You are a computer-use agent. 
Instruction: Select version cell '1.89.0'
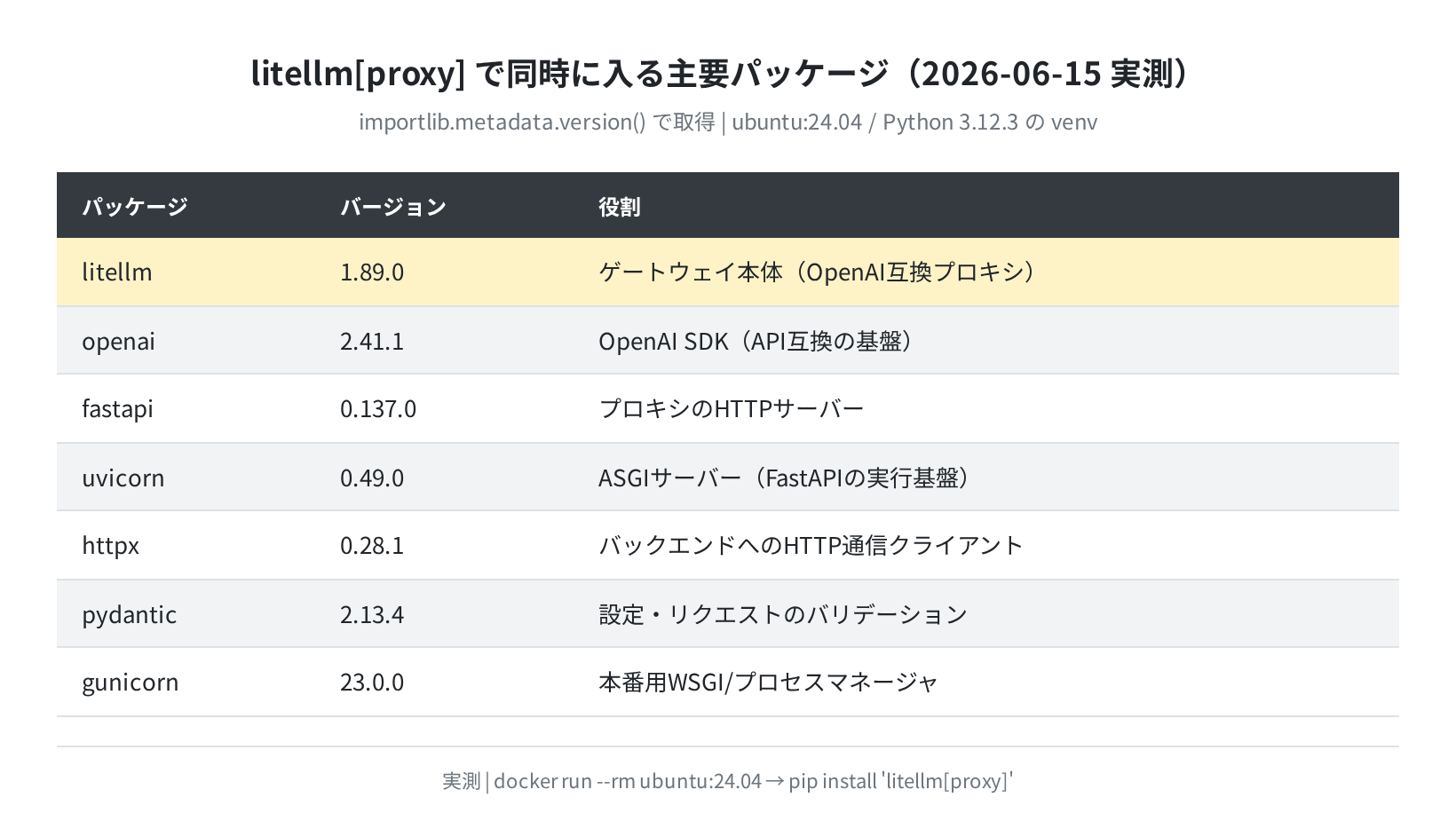(372, 272)
